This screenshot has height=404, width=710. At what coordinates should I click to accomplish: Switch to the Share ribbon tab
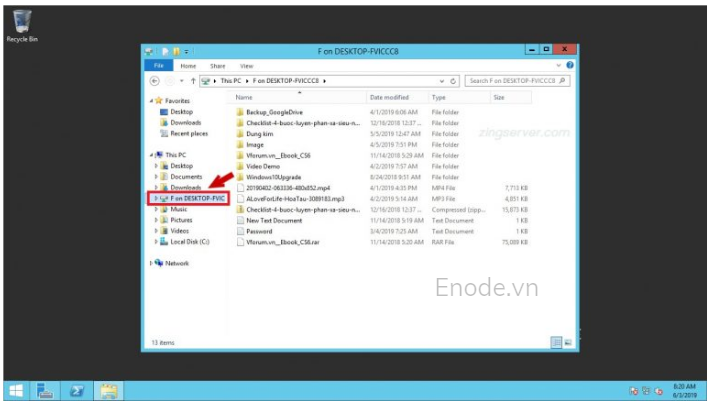(x=217, y=65)
